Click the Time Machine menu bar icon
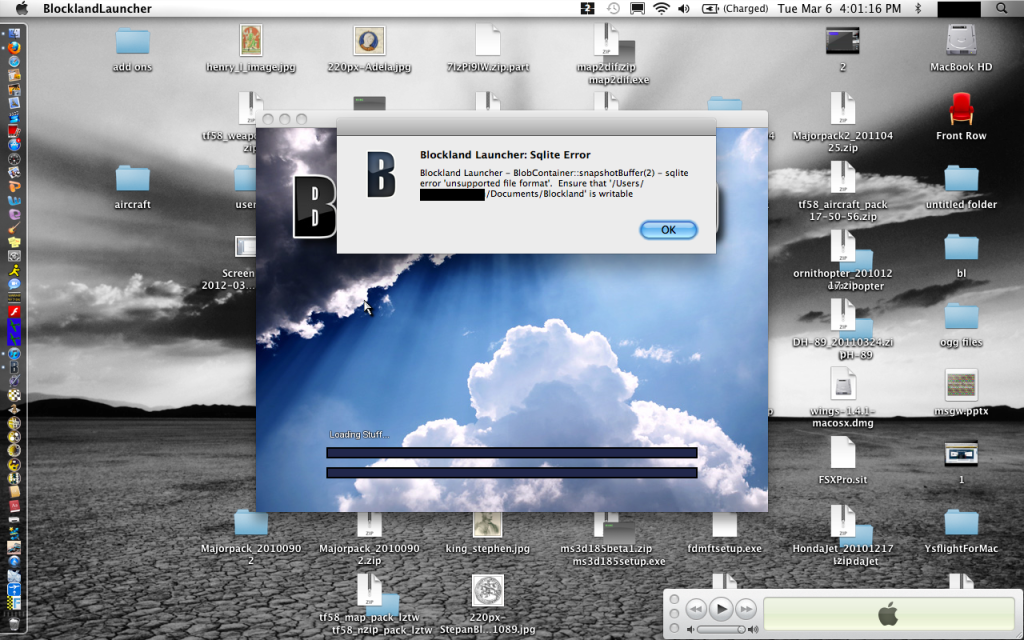This screenshot has width=1024, height=640. tap(613, 9)
